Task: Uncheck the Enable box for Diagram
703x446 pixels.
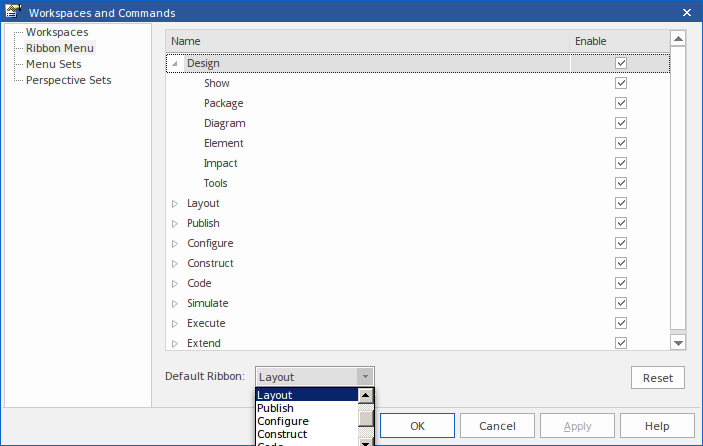Action: [621, 123]
